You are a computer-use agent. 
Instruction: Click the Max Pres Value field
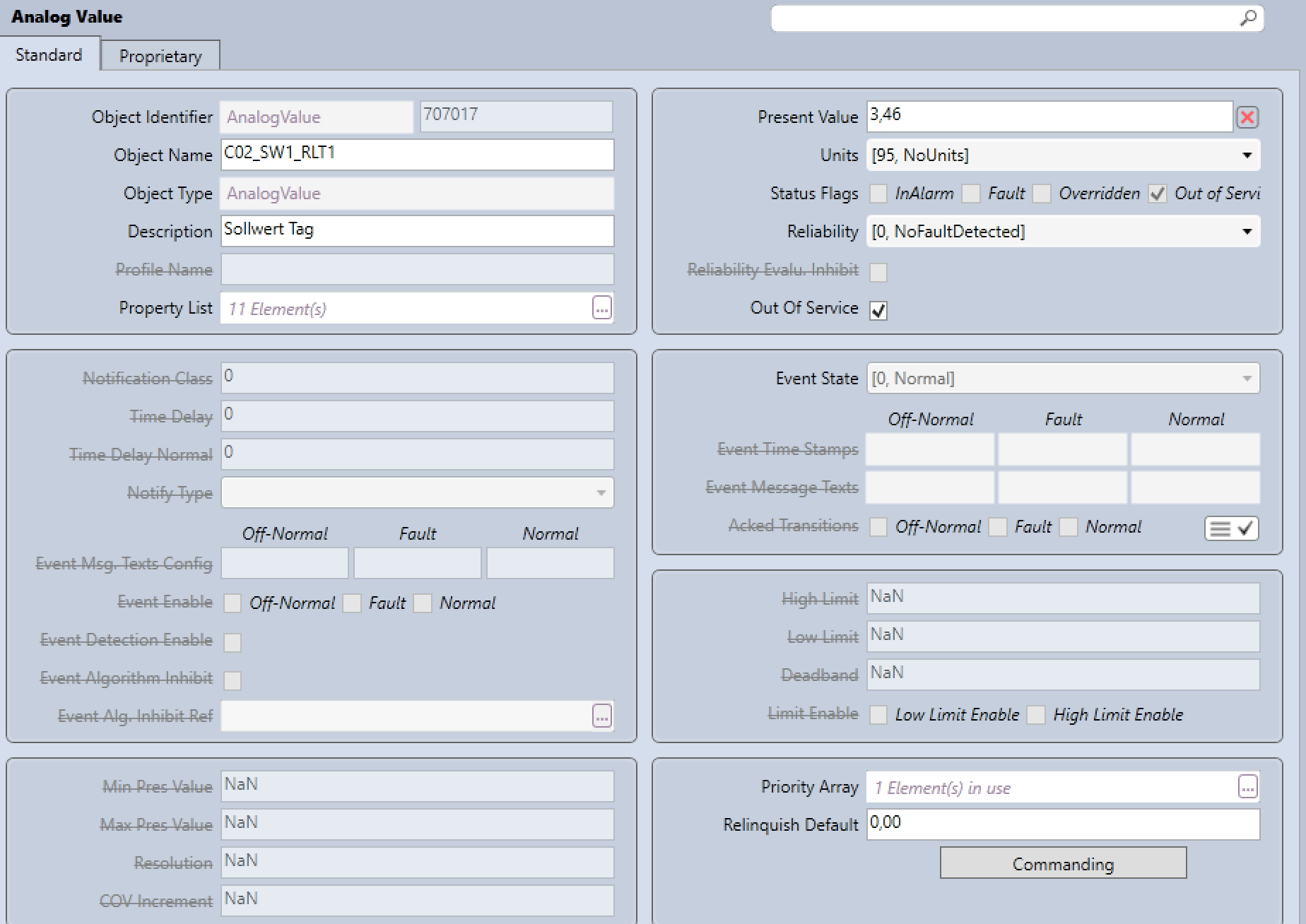click(x=418, y=825)
